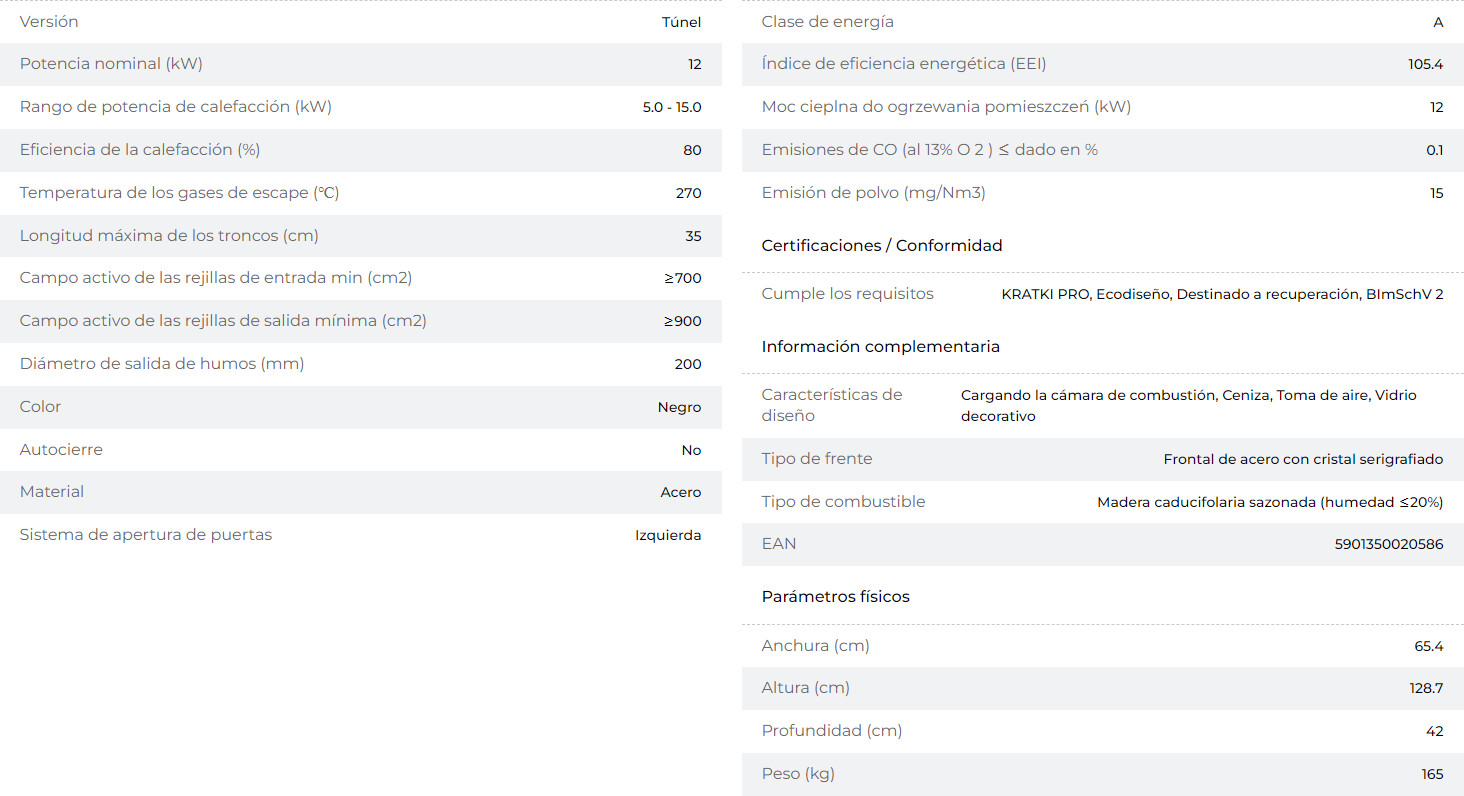The image size is (1464, 796).
Task: Click the 'Autocierre' row label
Action: [61, 450]
